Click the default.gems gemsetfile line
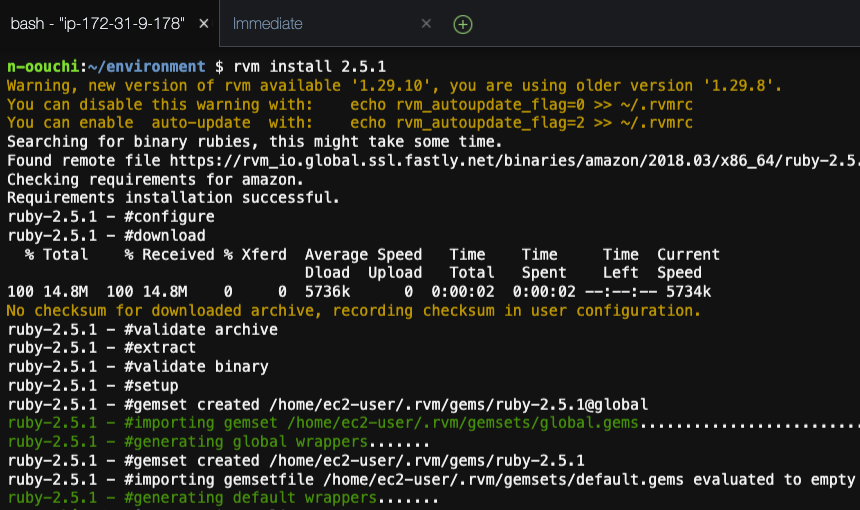Image resolution: width=860 pixels, height=510 pixels. click(431, 479)
